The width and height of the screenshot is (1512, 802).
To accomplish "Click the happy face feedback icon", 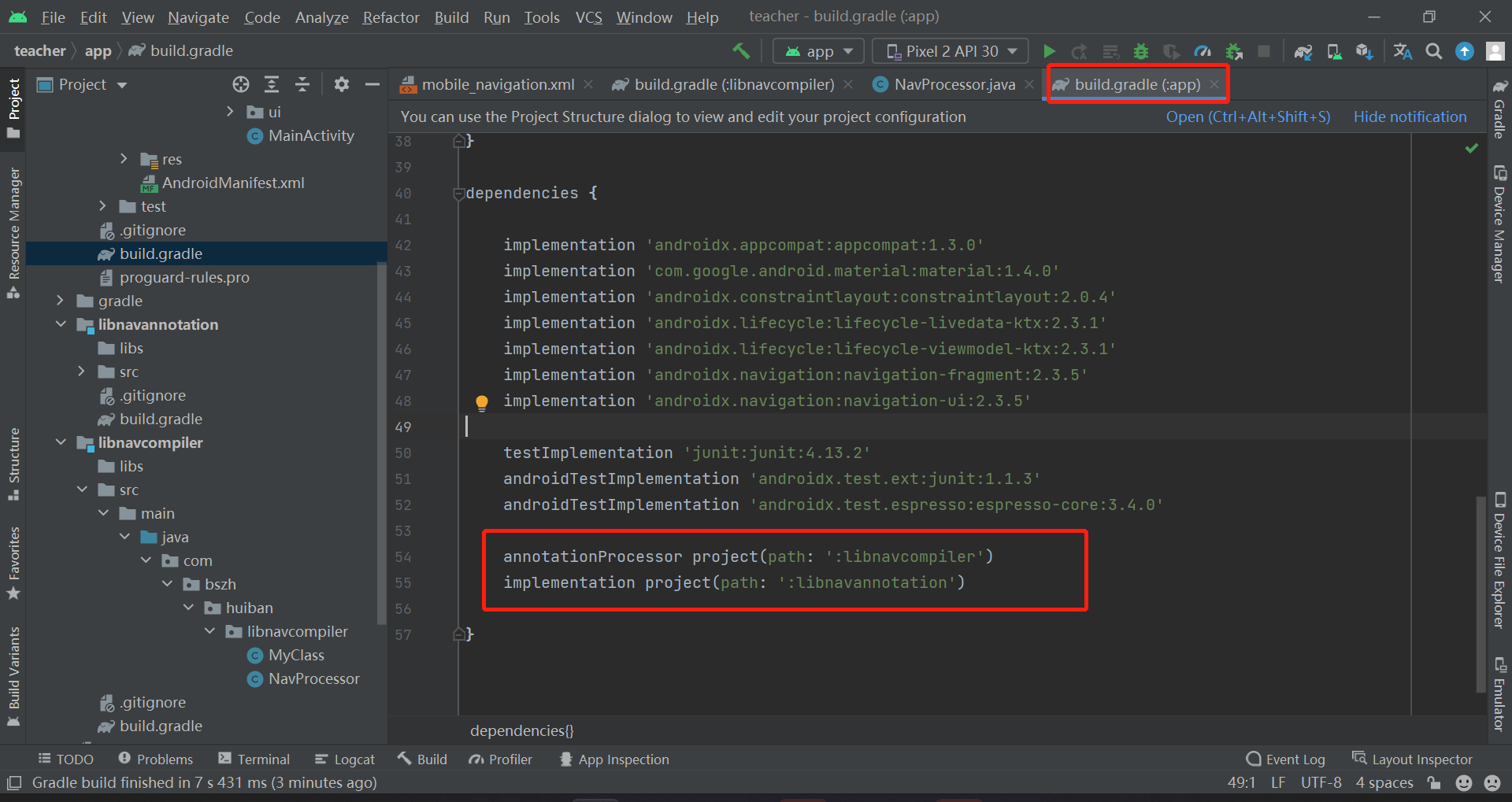I will (x=1464, y=782).
